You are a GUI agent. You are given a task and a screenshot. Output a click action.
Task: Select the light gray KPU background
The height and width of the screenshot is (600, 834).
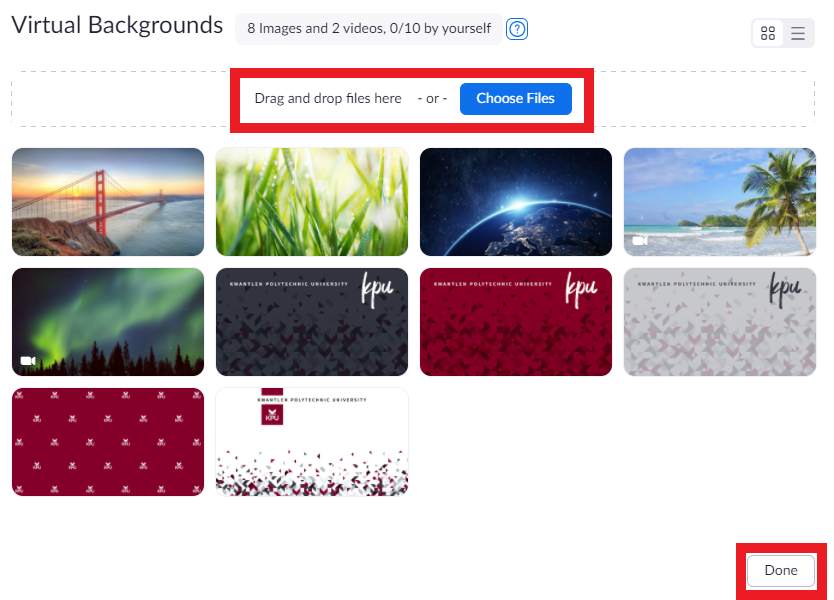tap(720, 322)
